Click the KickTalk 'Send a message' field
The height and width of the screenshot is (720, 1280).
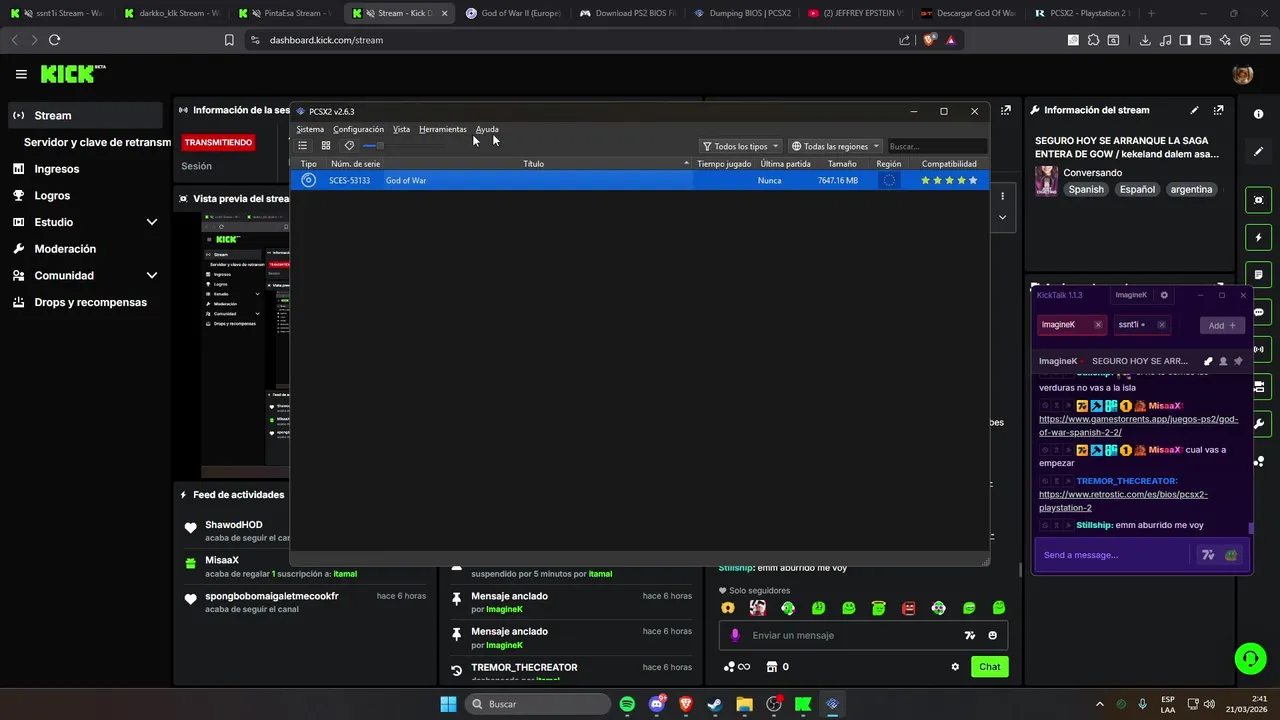[1112, 555]
